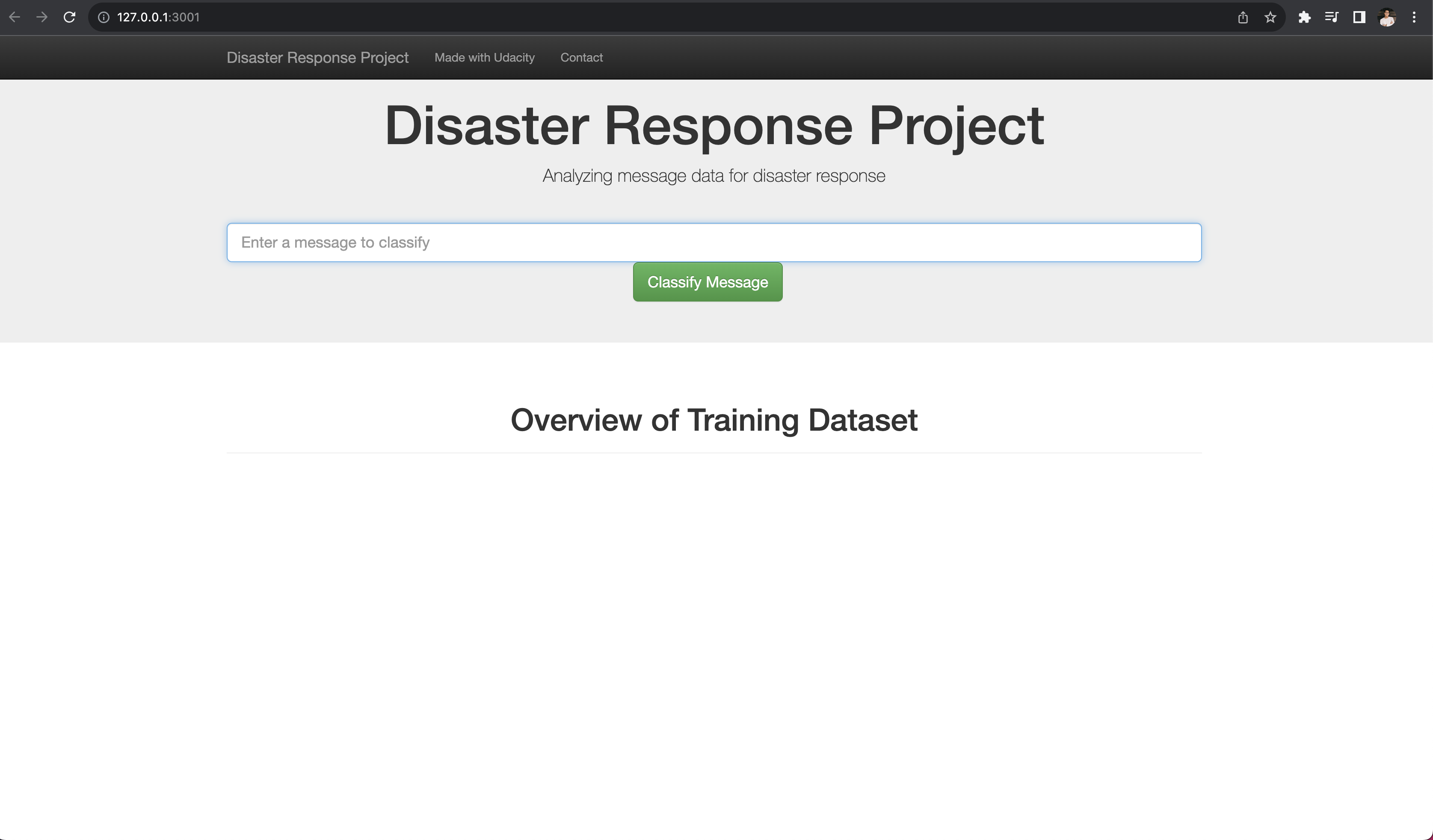Open the media controls icon

(1332, 17)
